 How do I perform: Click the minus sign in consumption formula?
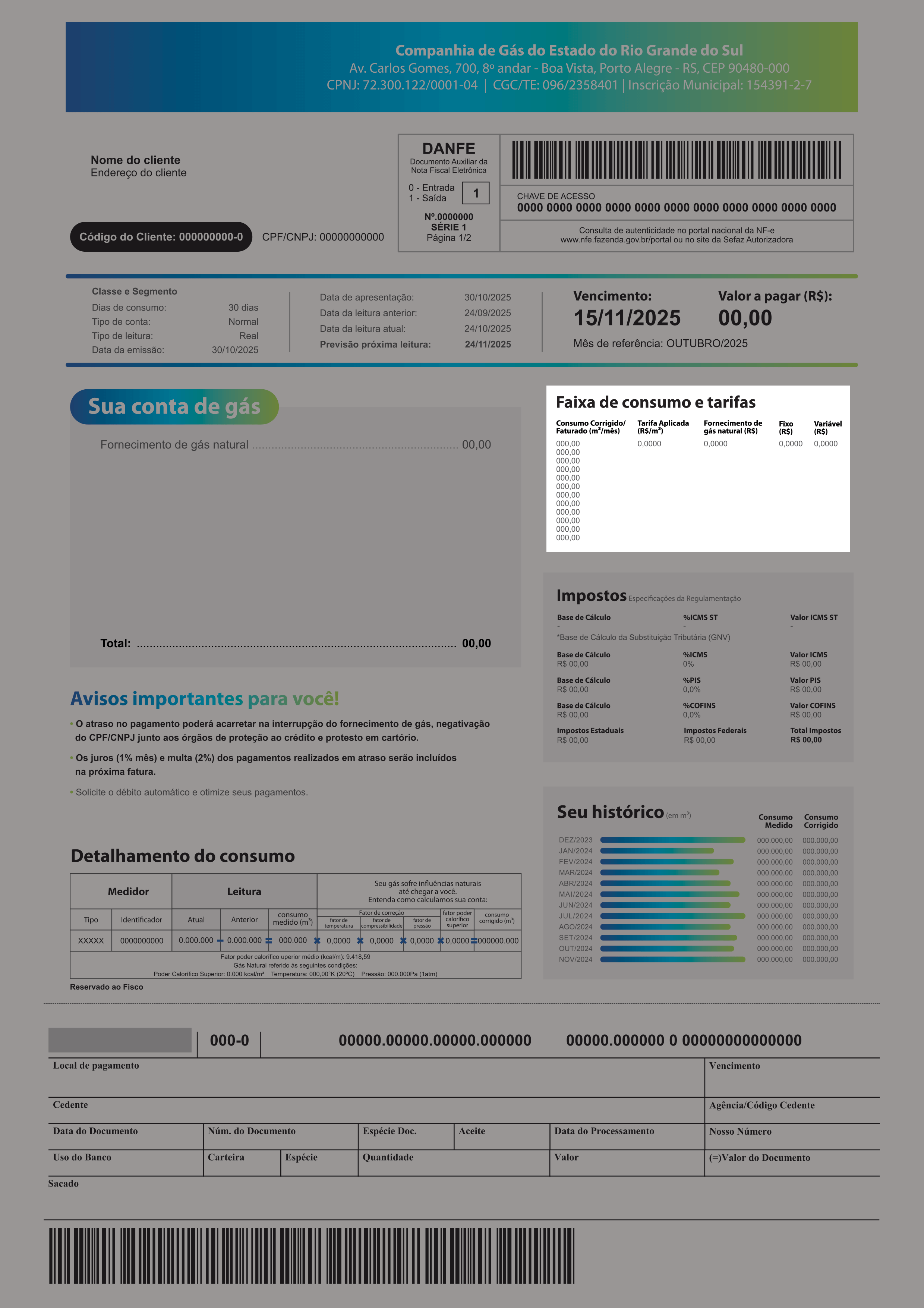coord(220,941)
